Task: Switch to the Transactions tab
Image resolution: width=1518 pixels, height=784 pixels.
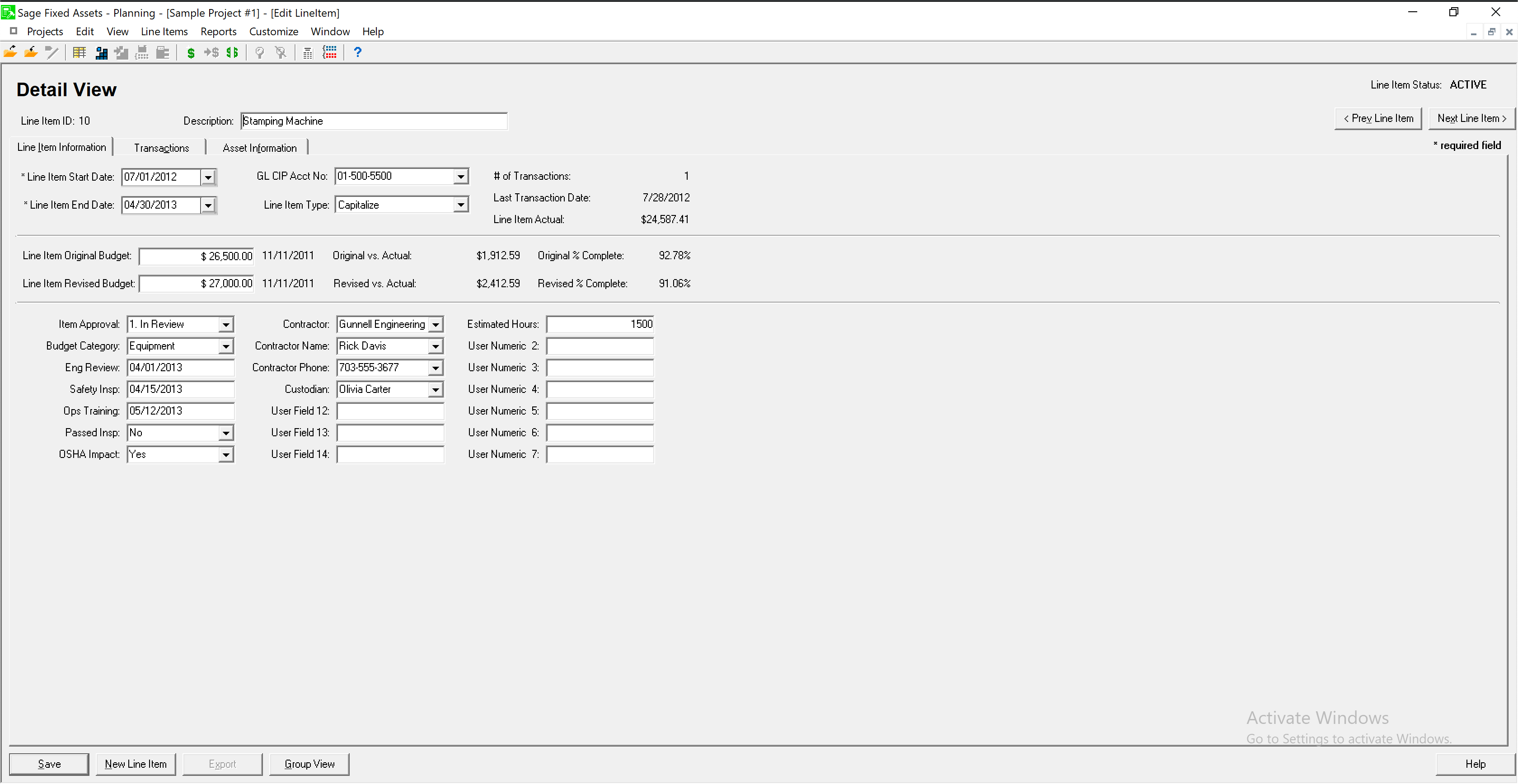Action: pyautogui.click(x=161, y=148)
